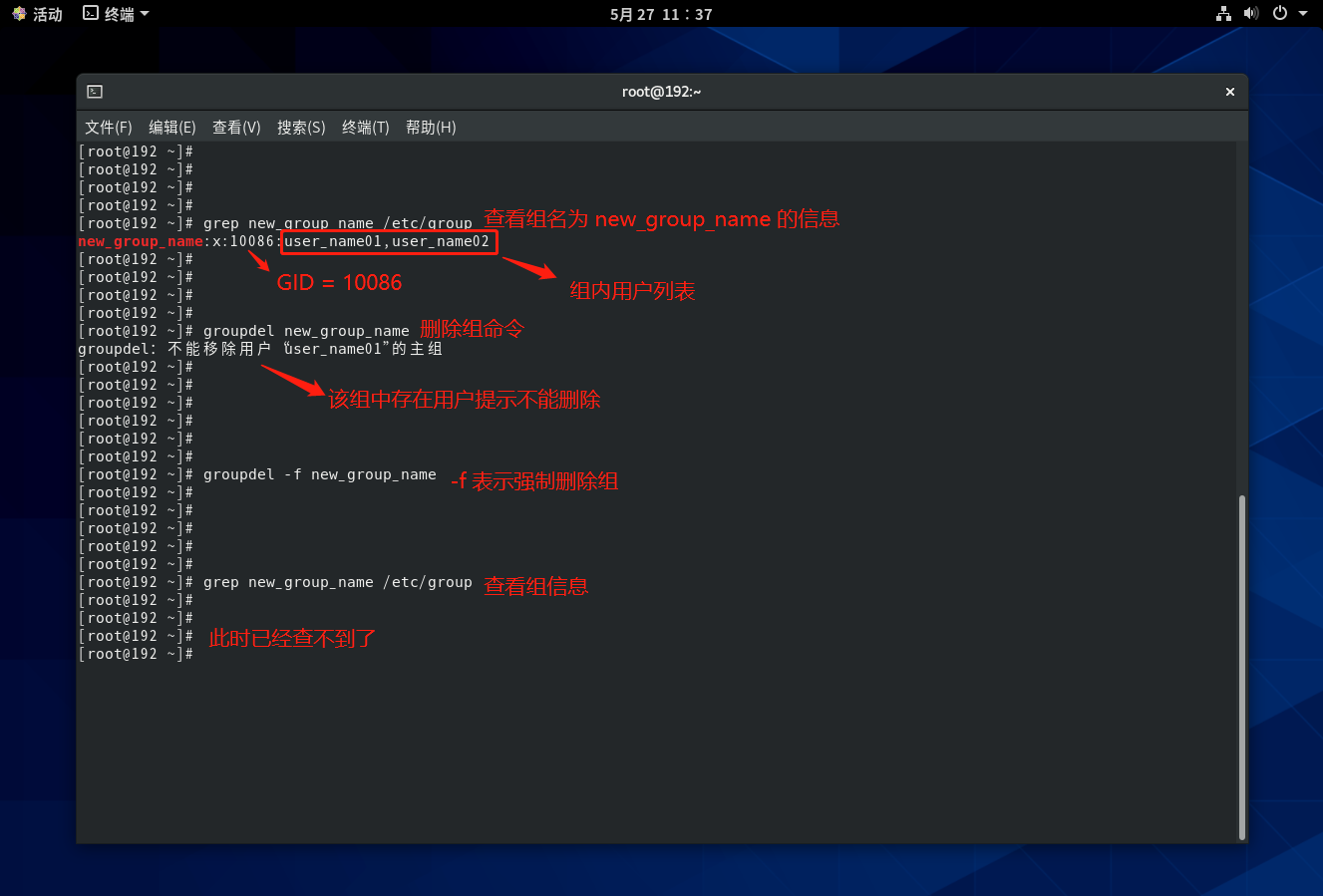Open the 帮助(H) menu
This screenshot has width=1323, height=896.
tap(431, 128)
